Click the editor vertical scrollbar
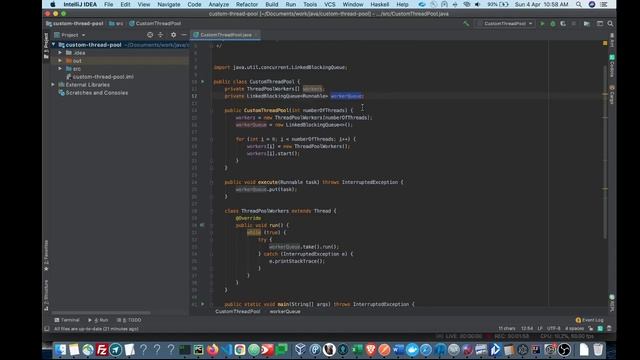The image size is (640, 360). [605, 152]
